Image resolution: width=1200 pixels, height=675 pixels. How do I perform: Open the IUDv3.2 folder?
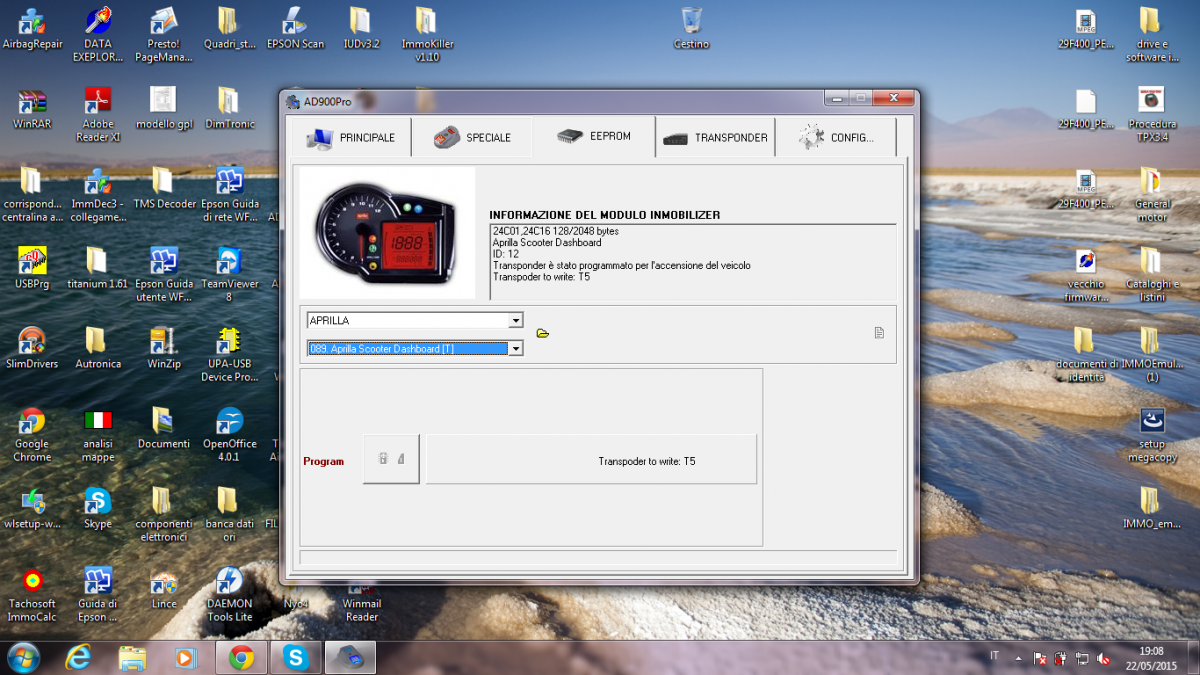pyautogui.click(x=361, y=28)
